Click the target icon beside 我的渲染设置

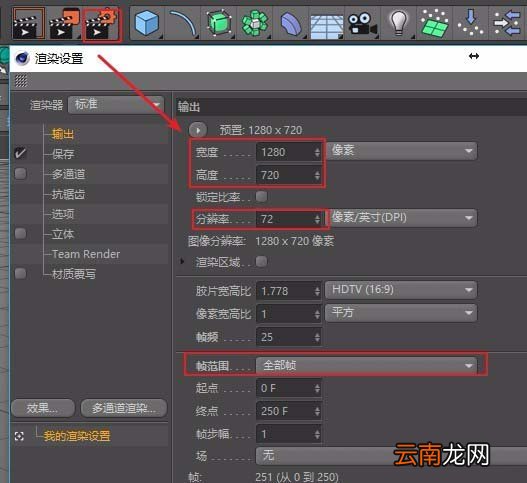click(x=19, y=436)
